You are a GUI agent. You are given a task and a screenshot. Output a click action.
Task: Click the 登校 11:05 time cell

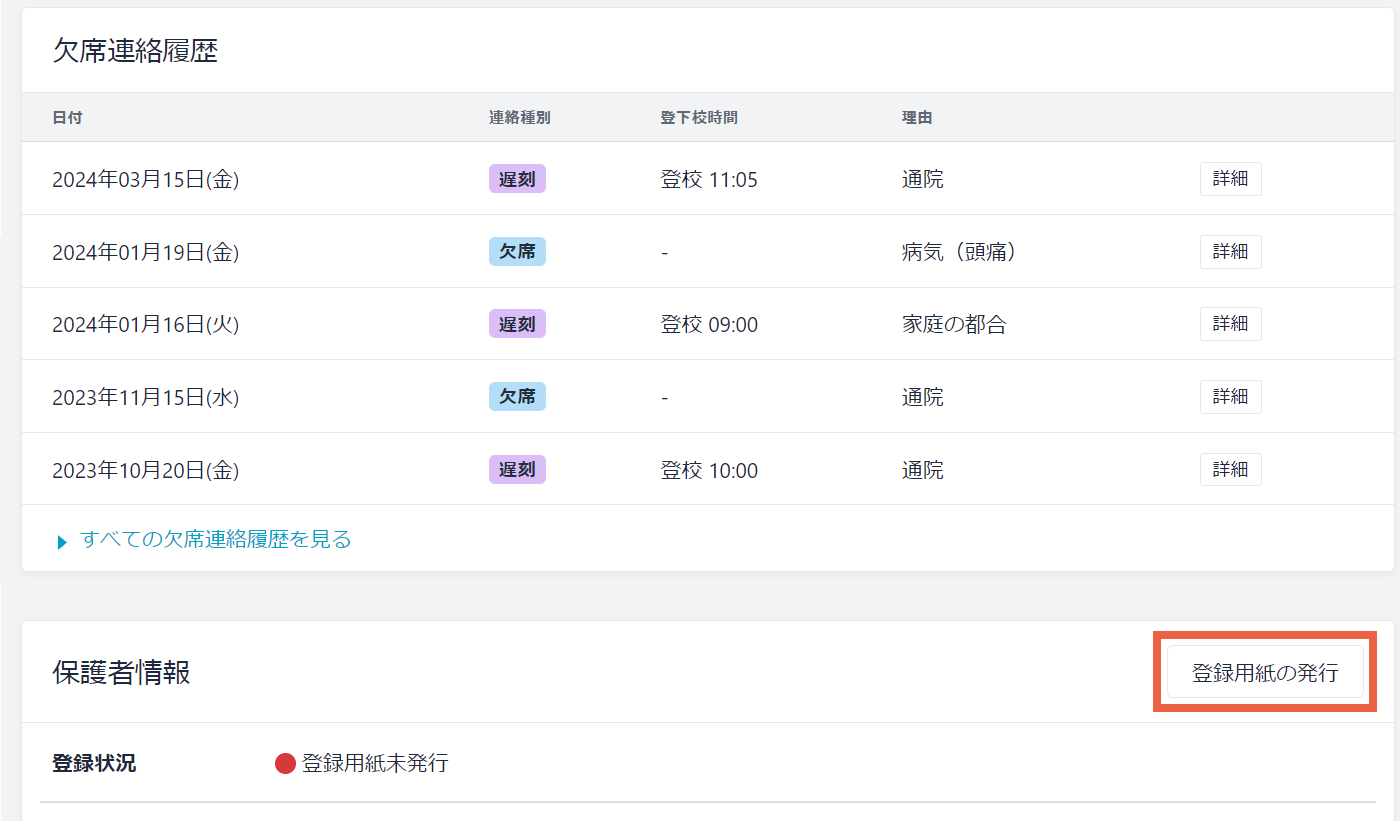point(709,180)
